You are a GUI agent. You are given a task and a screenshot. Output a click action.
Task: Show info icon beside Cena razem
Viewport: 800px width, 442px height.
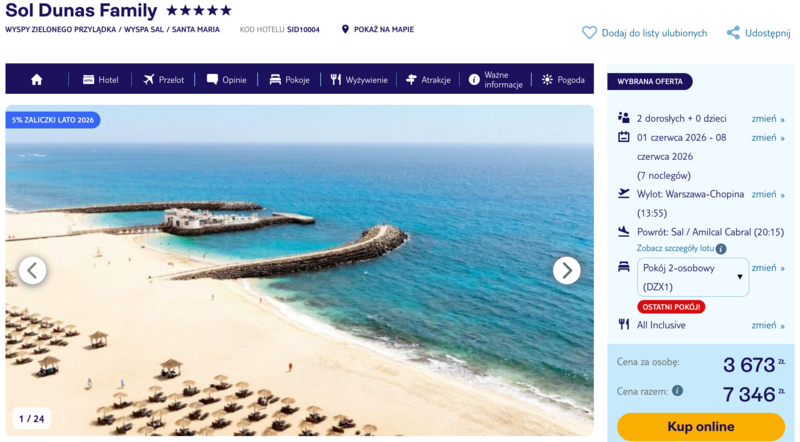tap(677, 391)
